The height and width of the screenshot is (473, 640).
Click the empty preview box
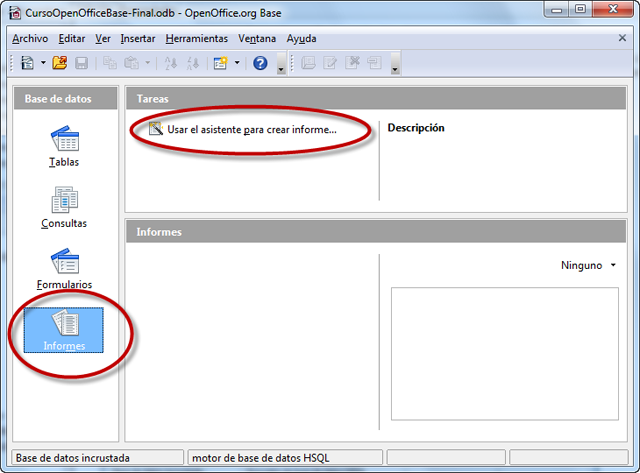[505, 354]
